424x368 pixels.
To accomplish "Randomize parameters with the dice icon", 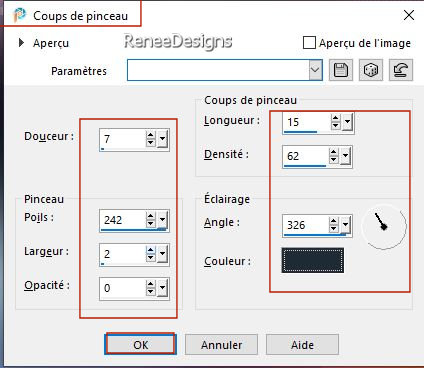I will [x=371, y=70].
